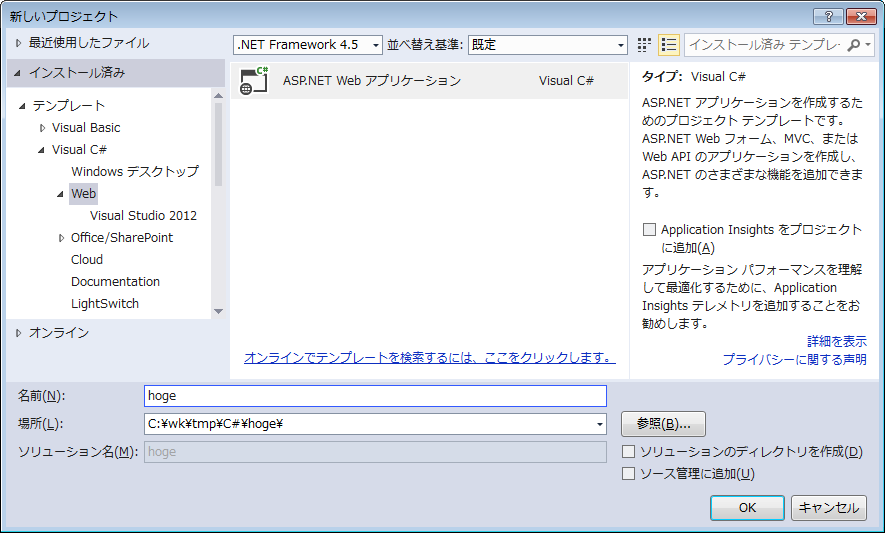The image size is (885, 533).
Task: Expand the オンライン section
Action: pyautogui.click(x=18, y=333)
